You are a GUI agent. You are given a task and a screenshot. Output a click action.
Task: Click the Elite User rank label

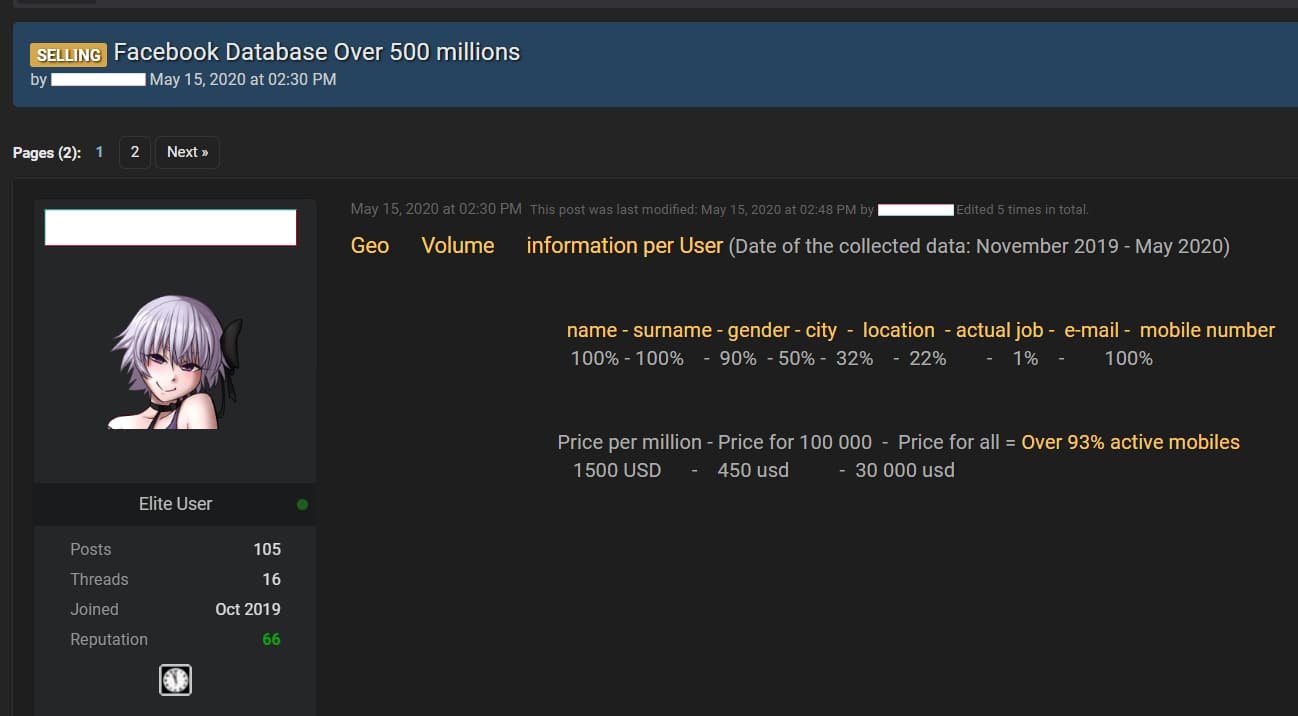click(175, 504)
